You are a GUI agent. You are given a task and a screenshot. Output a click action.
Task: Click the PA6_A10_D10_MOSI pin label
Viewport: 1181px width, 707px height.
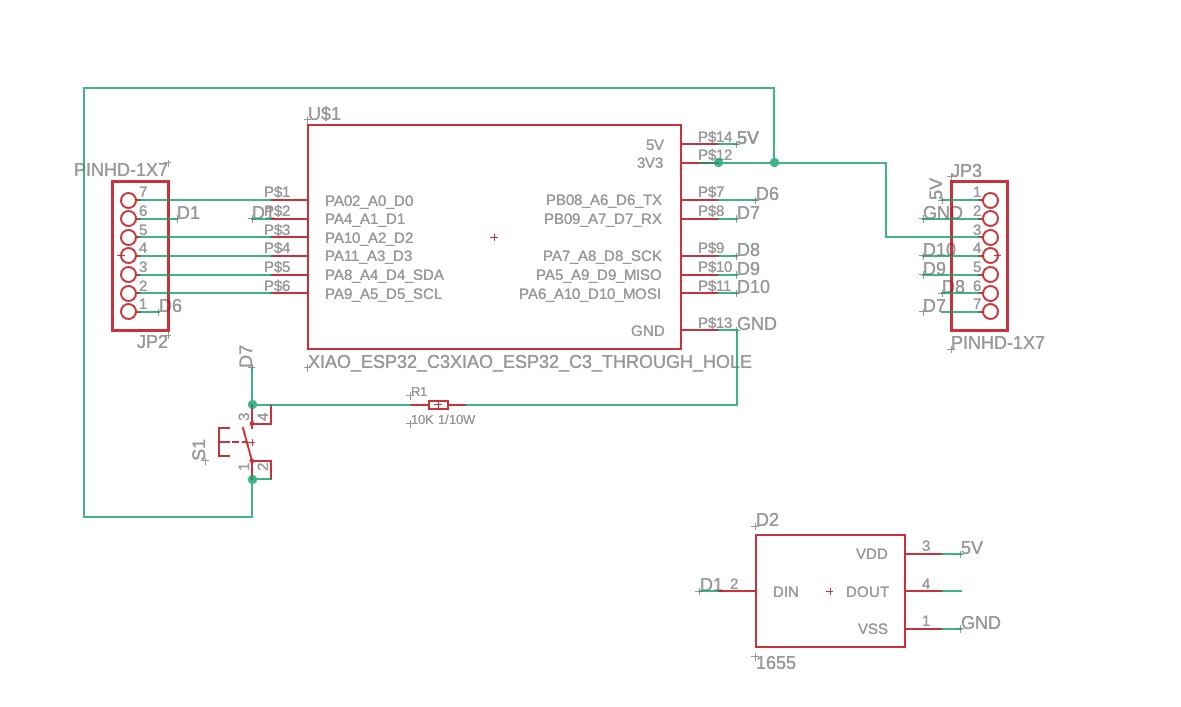point(590,294)
